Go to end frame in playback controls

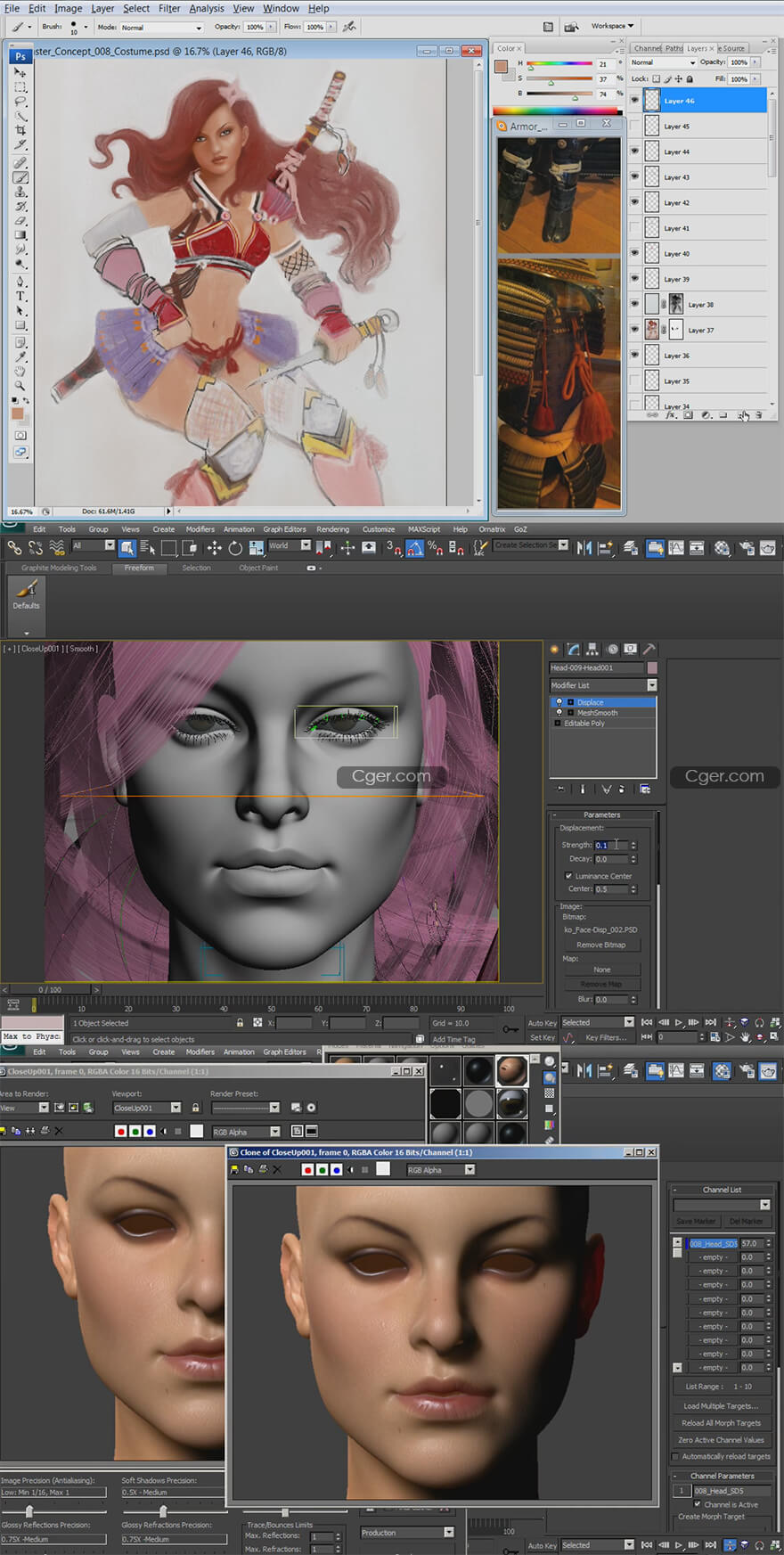(x=710, y=1022)
